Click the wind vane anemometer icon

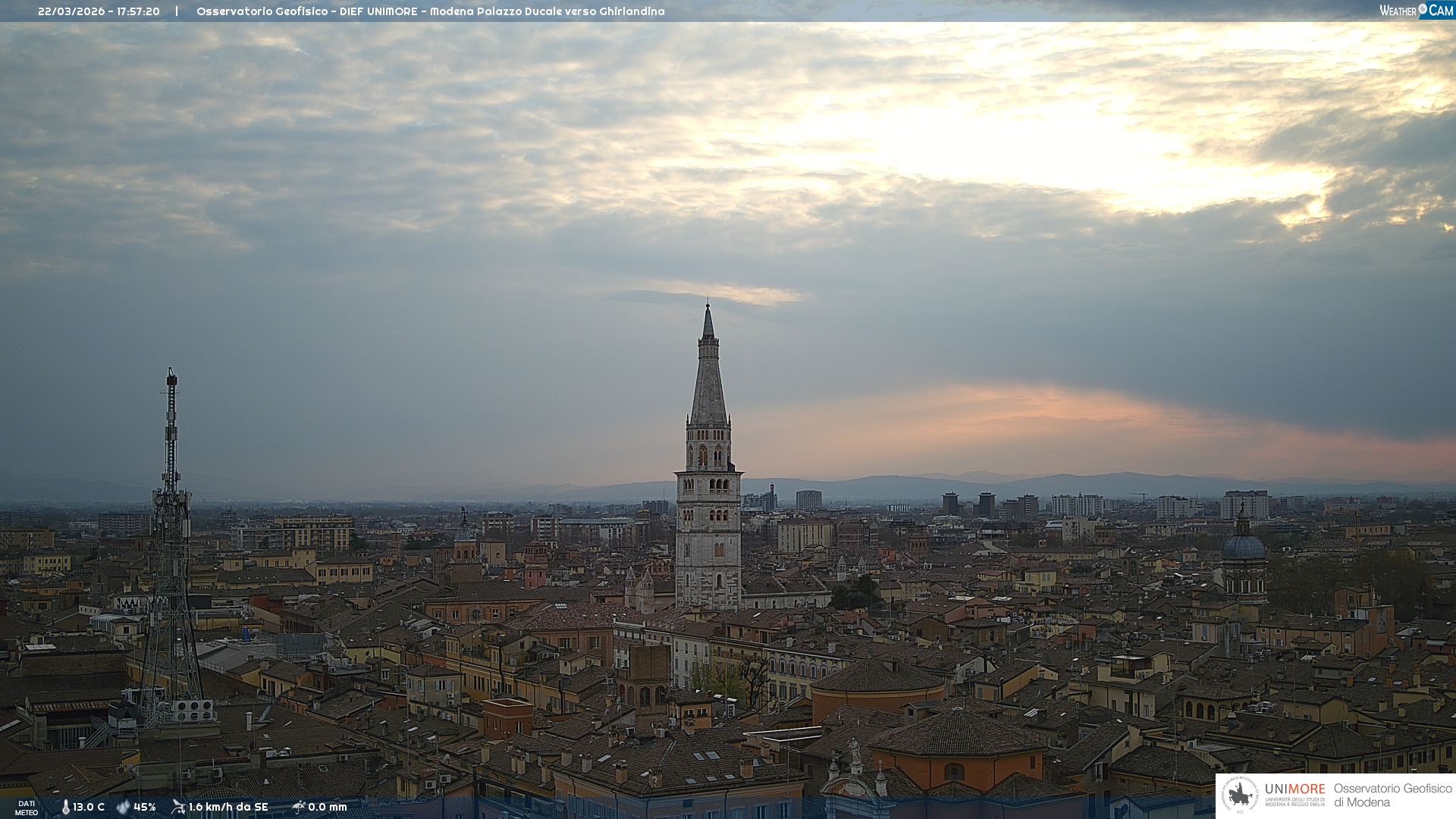[x=178, y=807]
